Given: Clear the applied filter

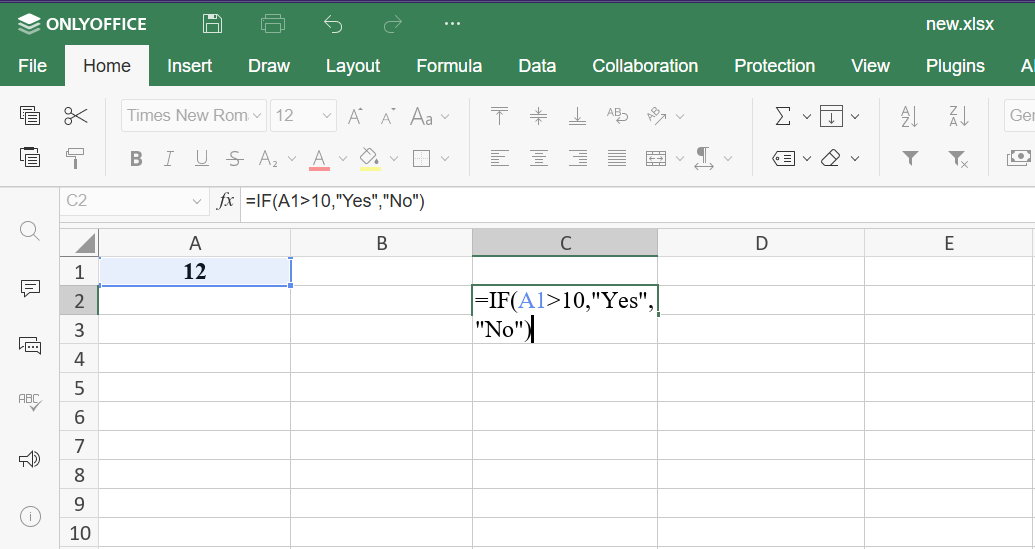Looking at the screenshot, I should point(958,159).
